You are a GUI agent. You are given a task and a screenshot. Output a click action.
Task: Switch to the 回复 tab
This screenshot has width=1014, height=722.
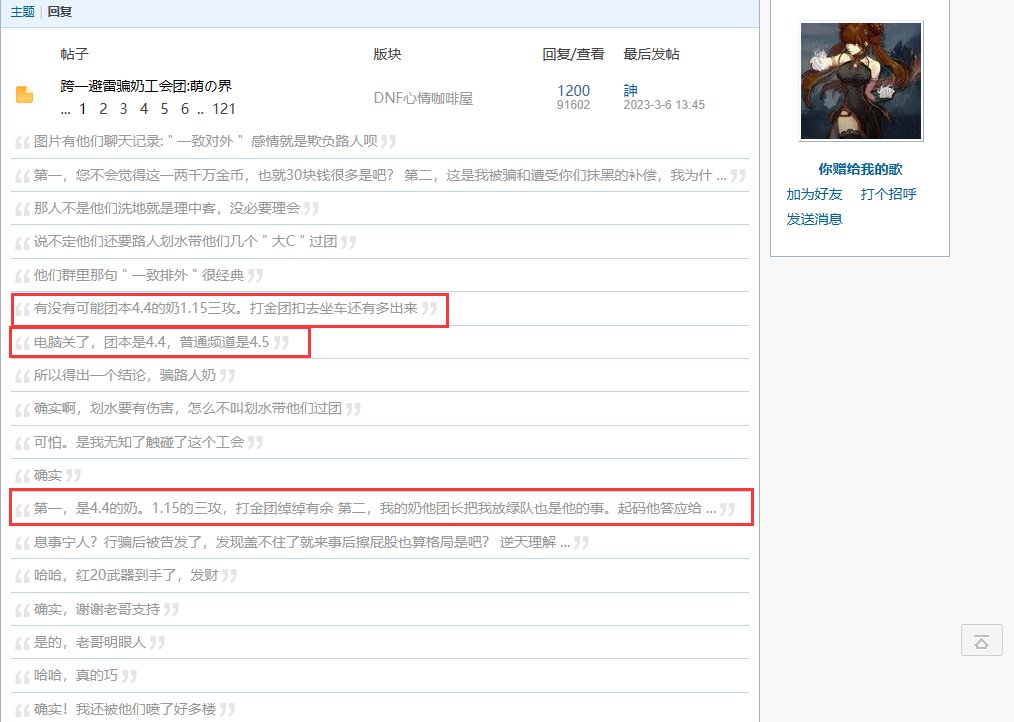coord(59,12)
